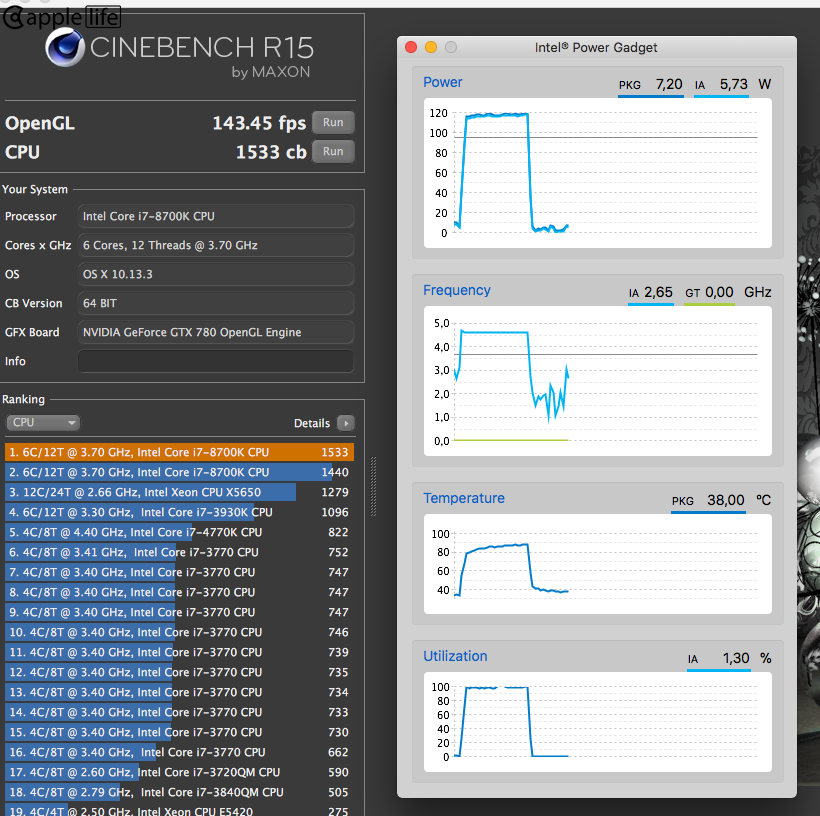820x816 pixels.
Task: Select the i7-3840QM ranking row
Action: (179, 792)
